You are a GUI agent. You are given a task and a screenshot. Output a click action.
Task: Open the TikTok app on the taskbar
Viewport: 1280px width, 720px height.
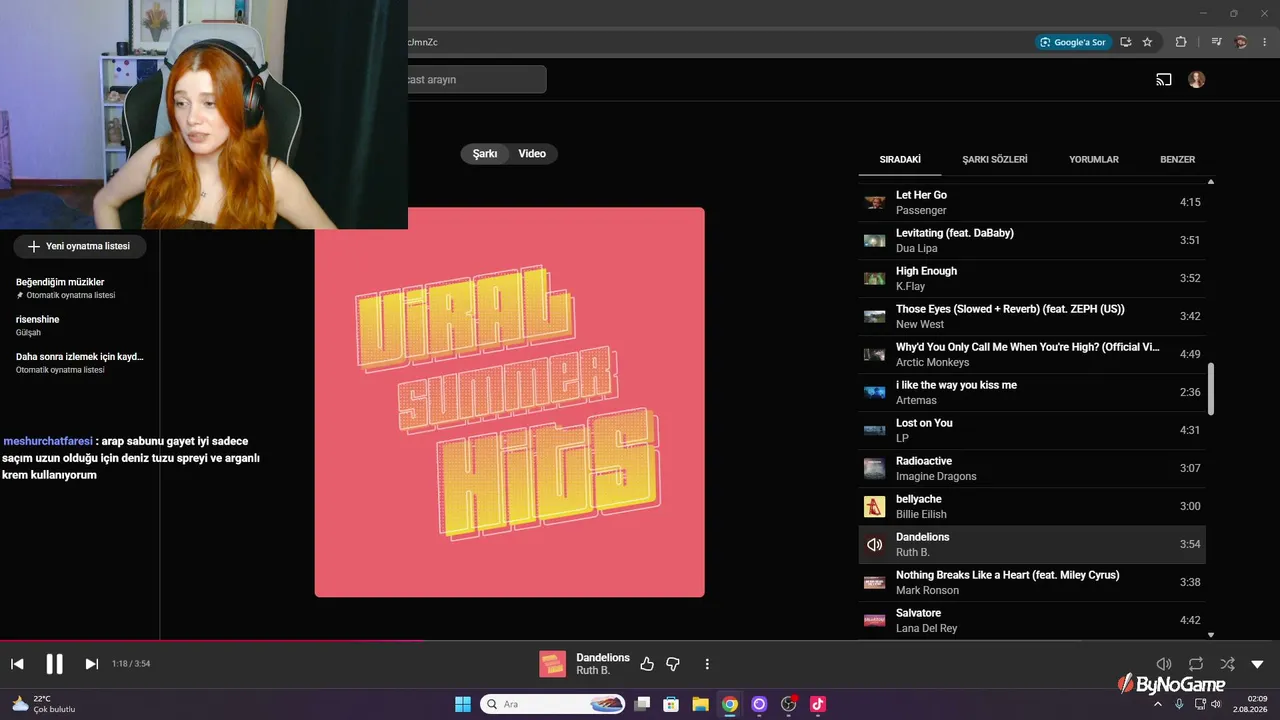(818, 704)
